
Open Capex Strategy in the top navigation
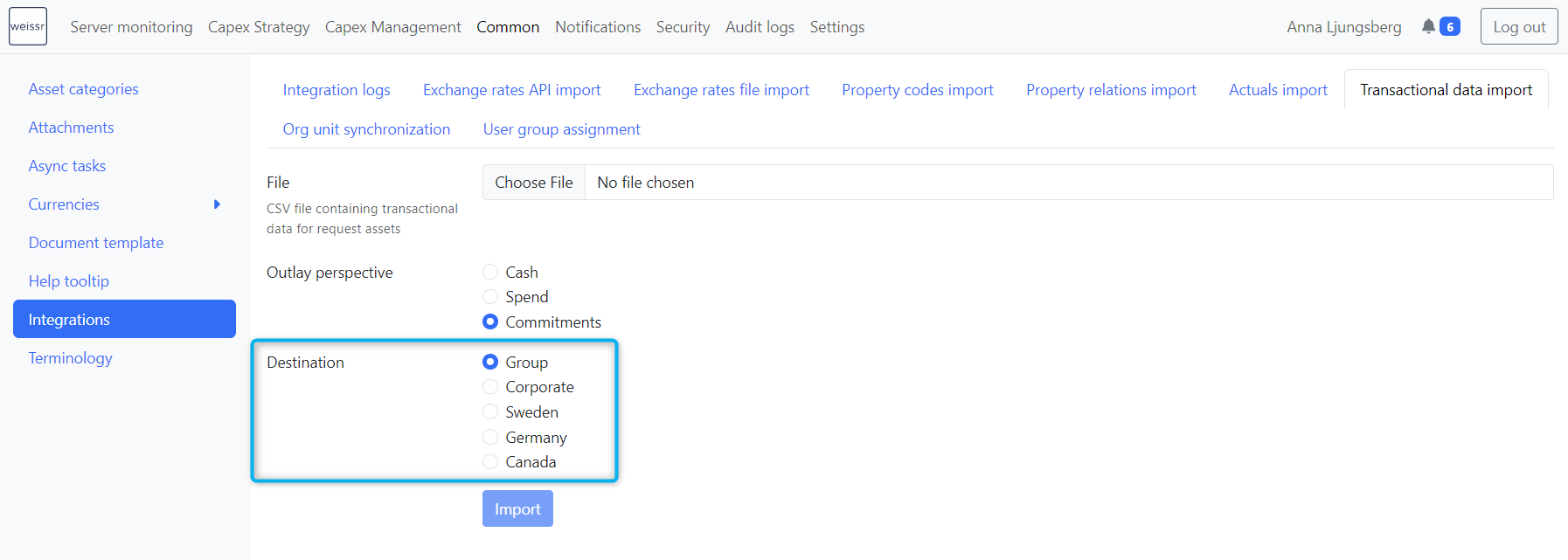pyautogui.click(x=259, y=27)
